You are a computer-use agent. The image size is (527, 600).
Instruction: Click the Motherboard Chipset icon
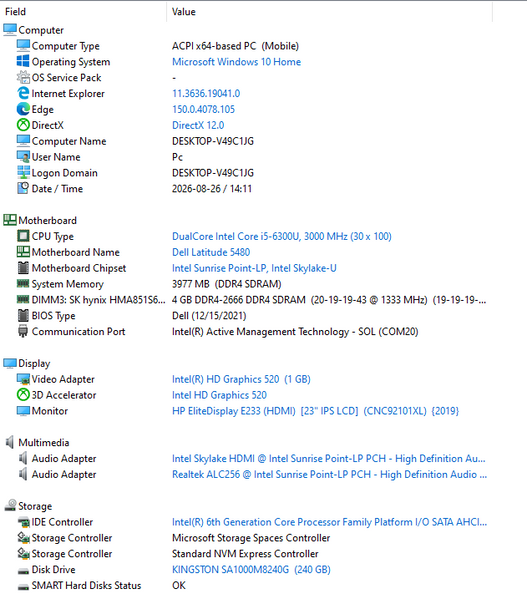(x=23, y=268)
